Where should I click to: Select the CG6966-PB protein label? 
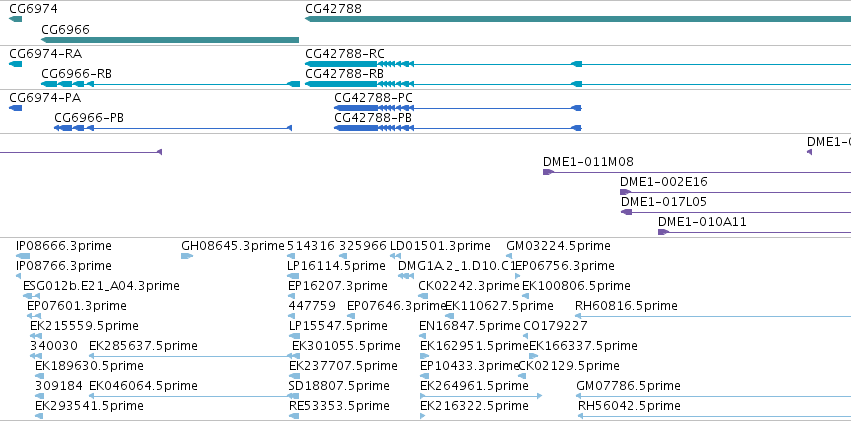[89, 117]
